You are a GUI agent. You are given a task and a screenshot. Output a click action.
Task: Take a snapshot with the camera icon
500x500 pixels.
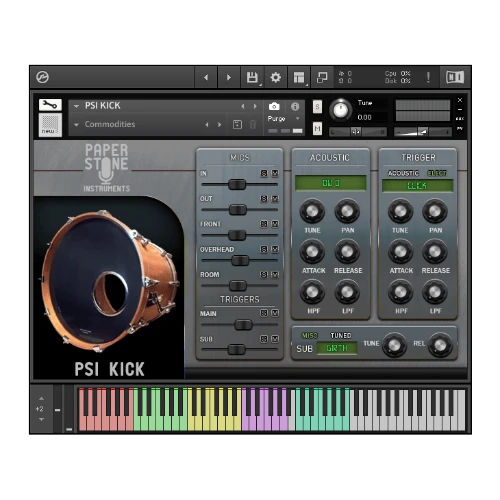click(274, 106)
